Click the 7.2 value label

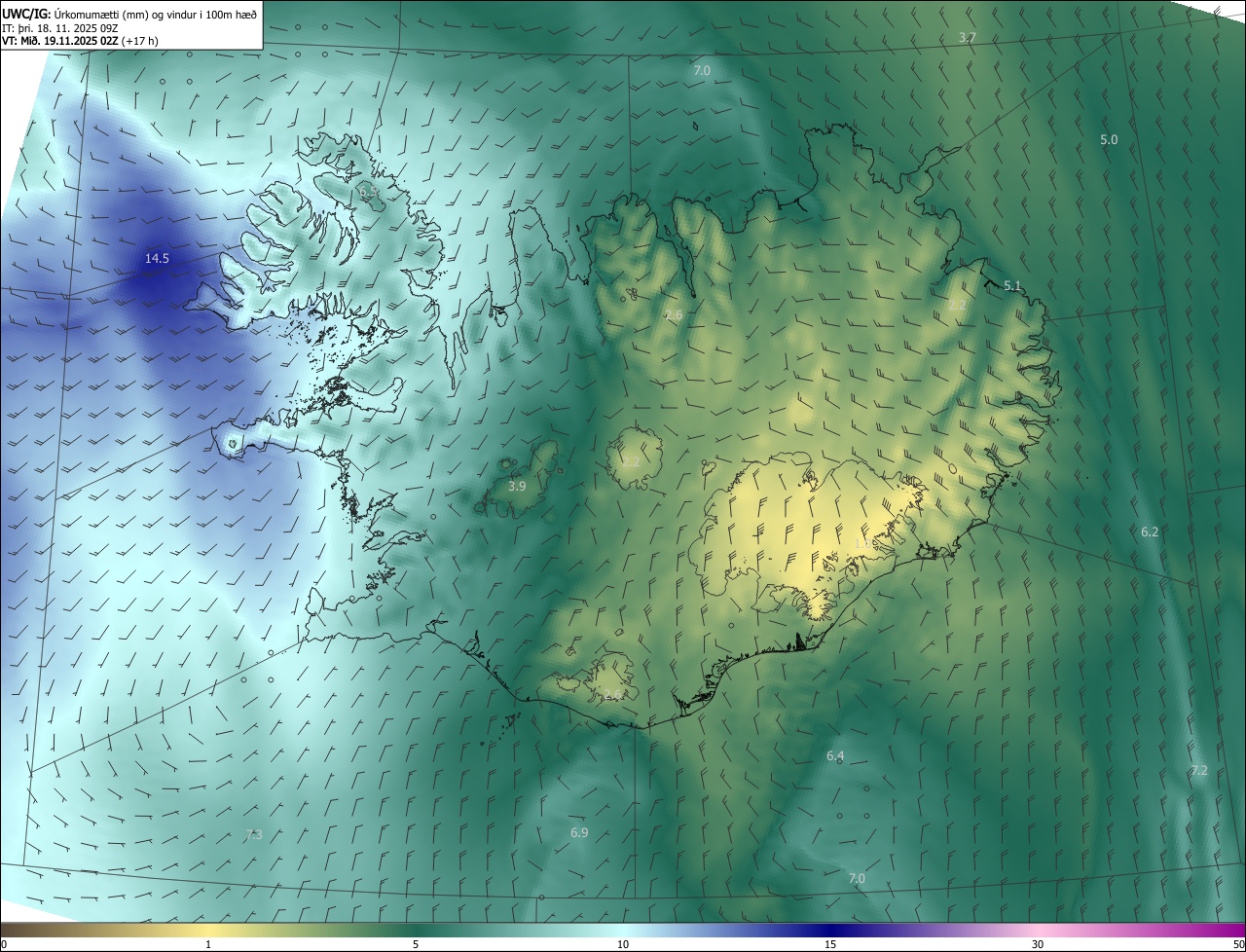(1199, 770)
